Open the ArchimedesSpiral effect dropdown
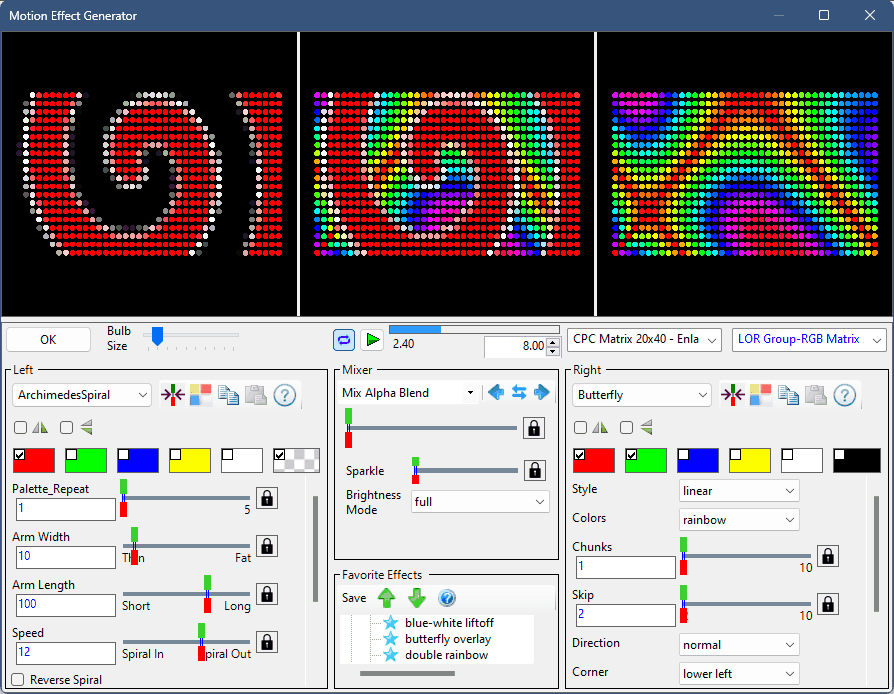 [82, 395]
